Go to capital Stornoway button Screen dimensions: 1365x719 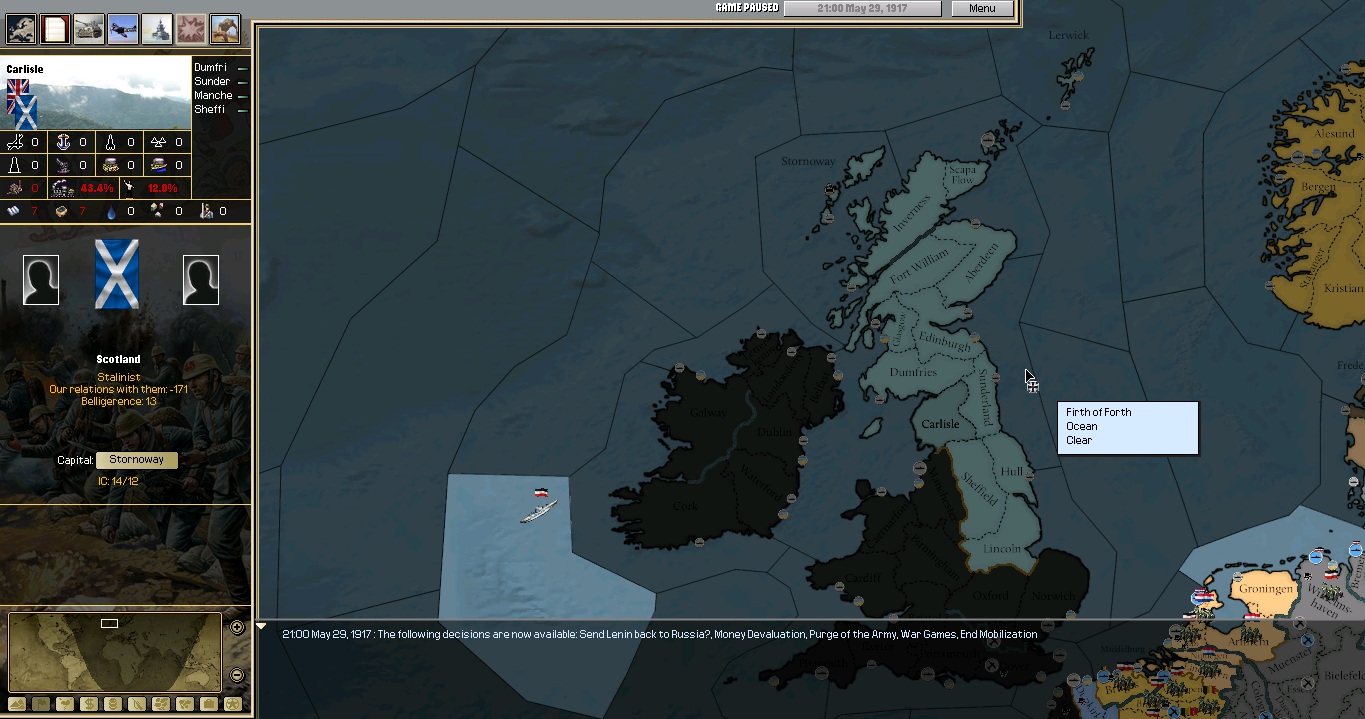coord(137,460)
